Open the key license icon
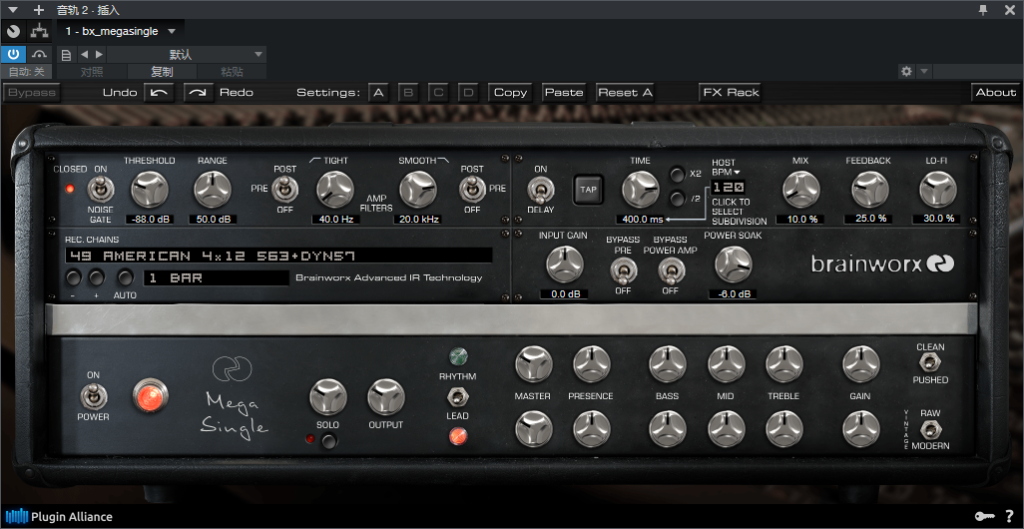Screen dimensions: 1024x529 click(x=985, y=517)
